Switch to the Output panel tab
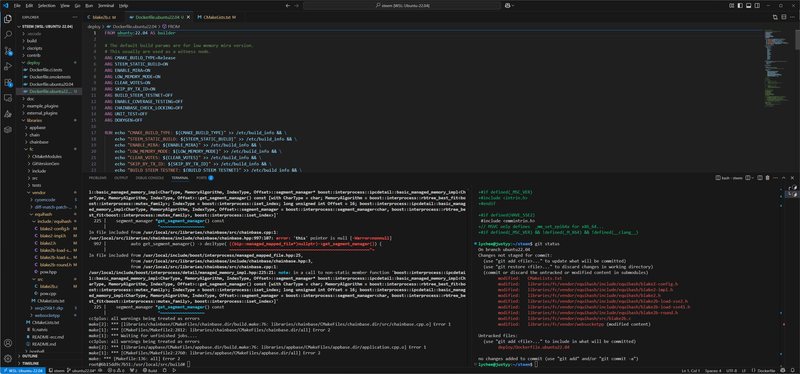 (121, 178)
